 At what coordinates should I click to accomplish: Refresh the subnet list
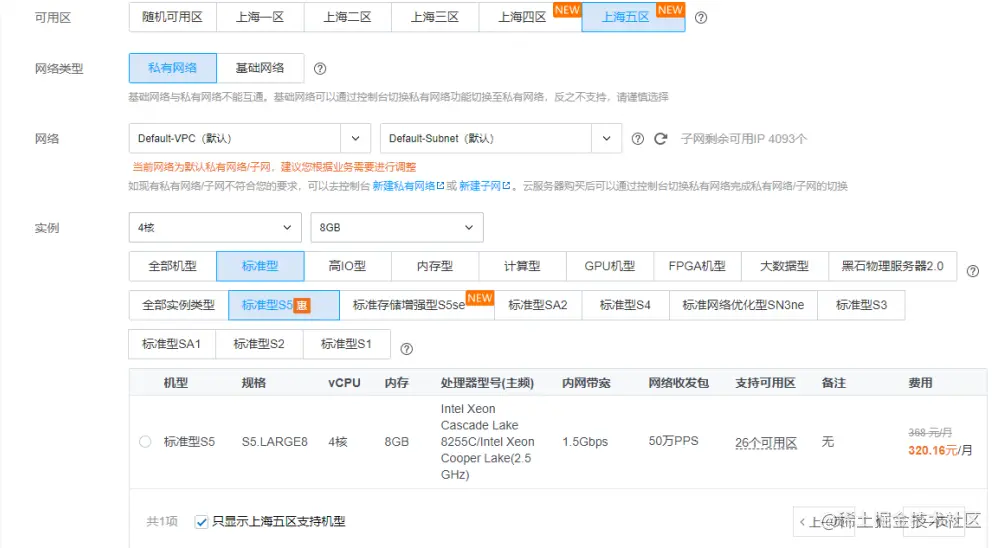[661, 139]
